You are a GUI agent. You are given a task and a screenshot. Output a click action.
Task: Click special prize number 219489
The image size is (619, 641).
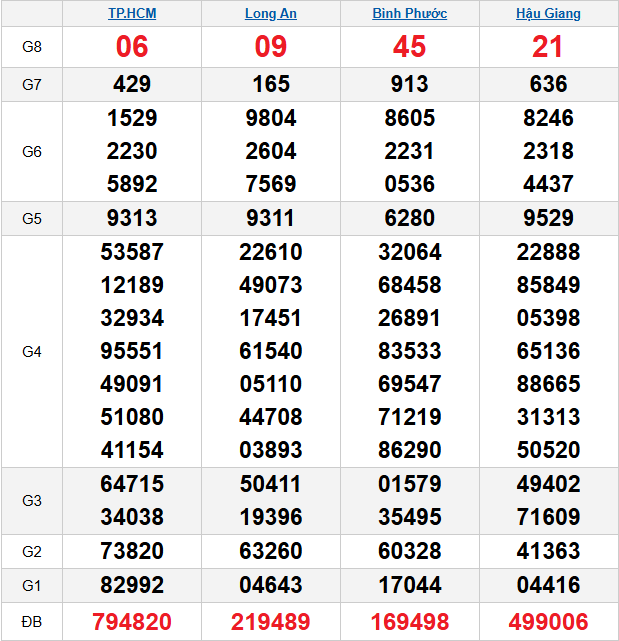pyautogui.click(x=270, y=622)
